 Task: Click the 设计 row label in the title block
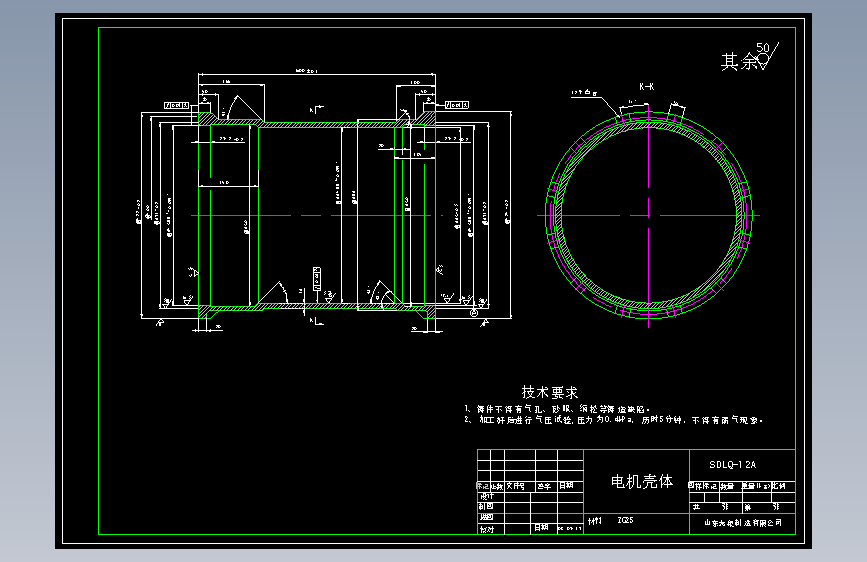(487, 496)
